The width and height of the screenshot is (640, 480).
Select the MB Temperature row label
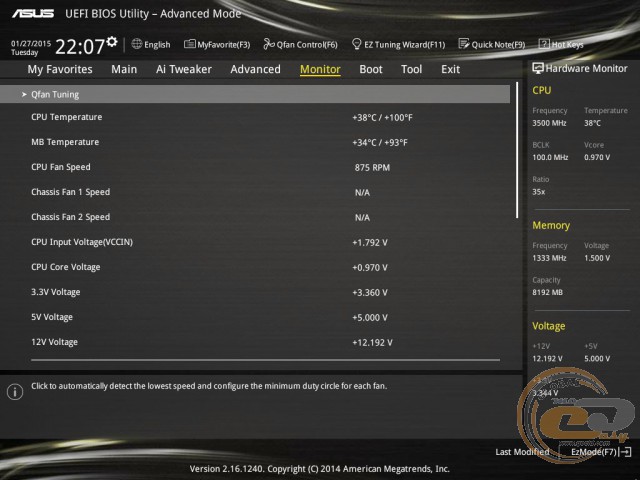[65, 142]
